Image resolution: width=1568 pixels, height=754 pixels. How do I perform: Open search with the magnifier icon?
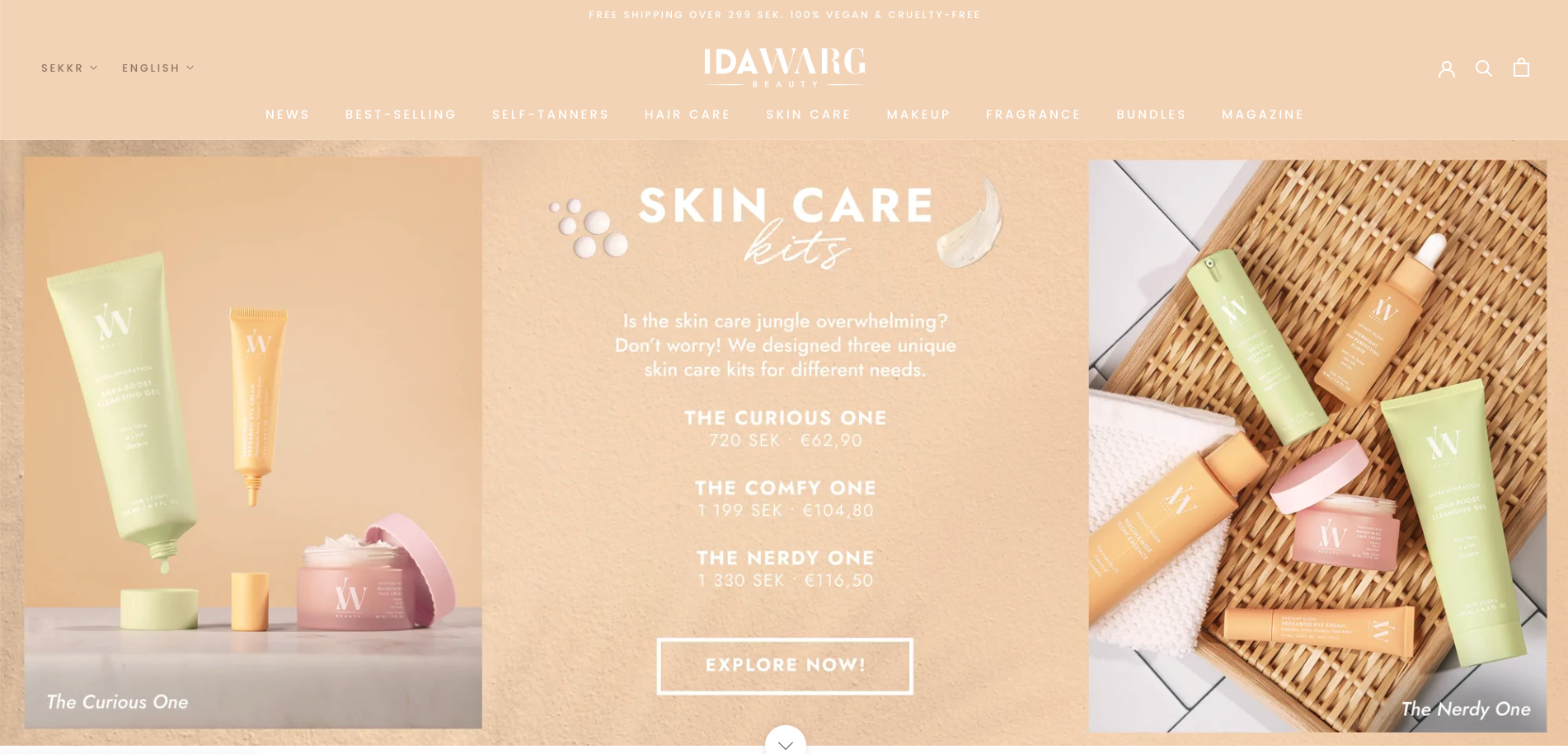point(1484,68)
